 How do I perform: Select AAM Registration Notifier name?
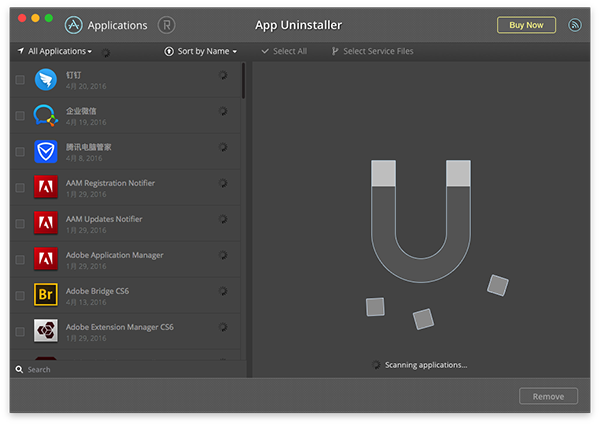(110, 183)
